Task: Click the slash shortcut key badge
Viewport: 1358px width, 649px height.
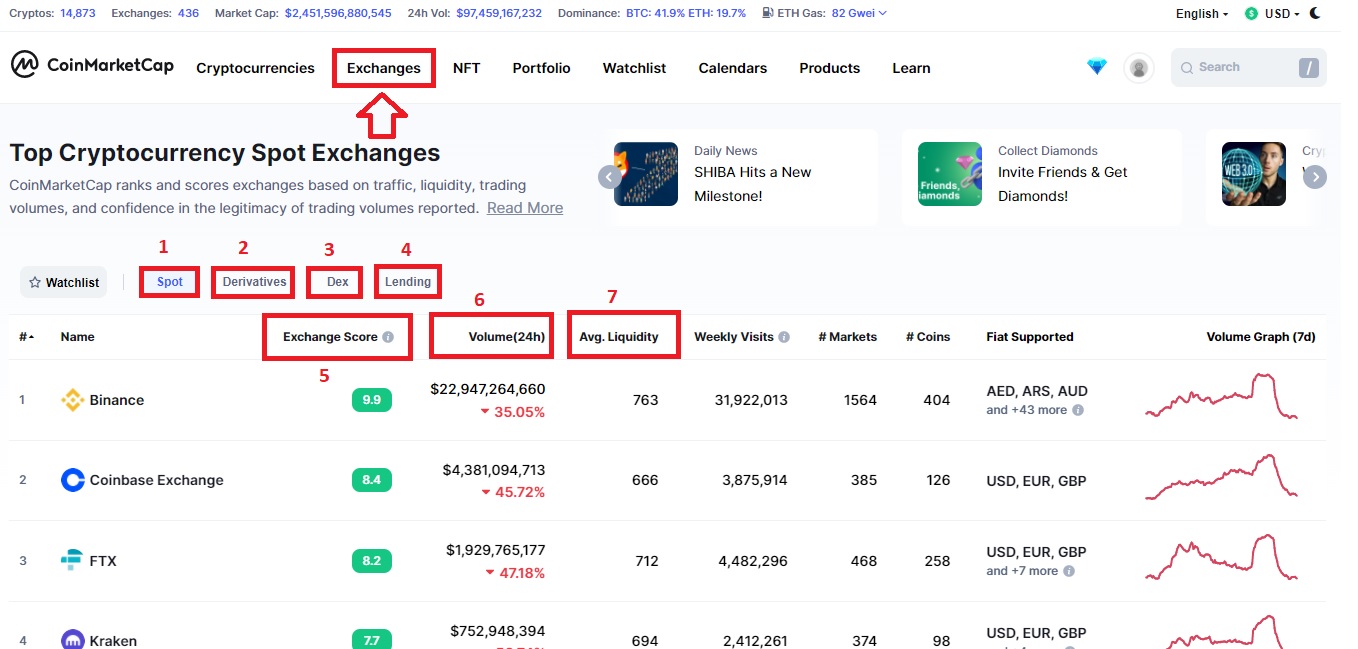Action: [1308, 68]
